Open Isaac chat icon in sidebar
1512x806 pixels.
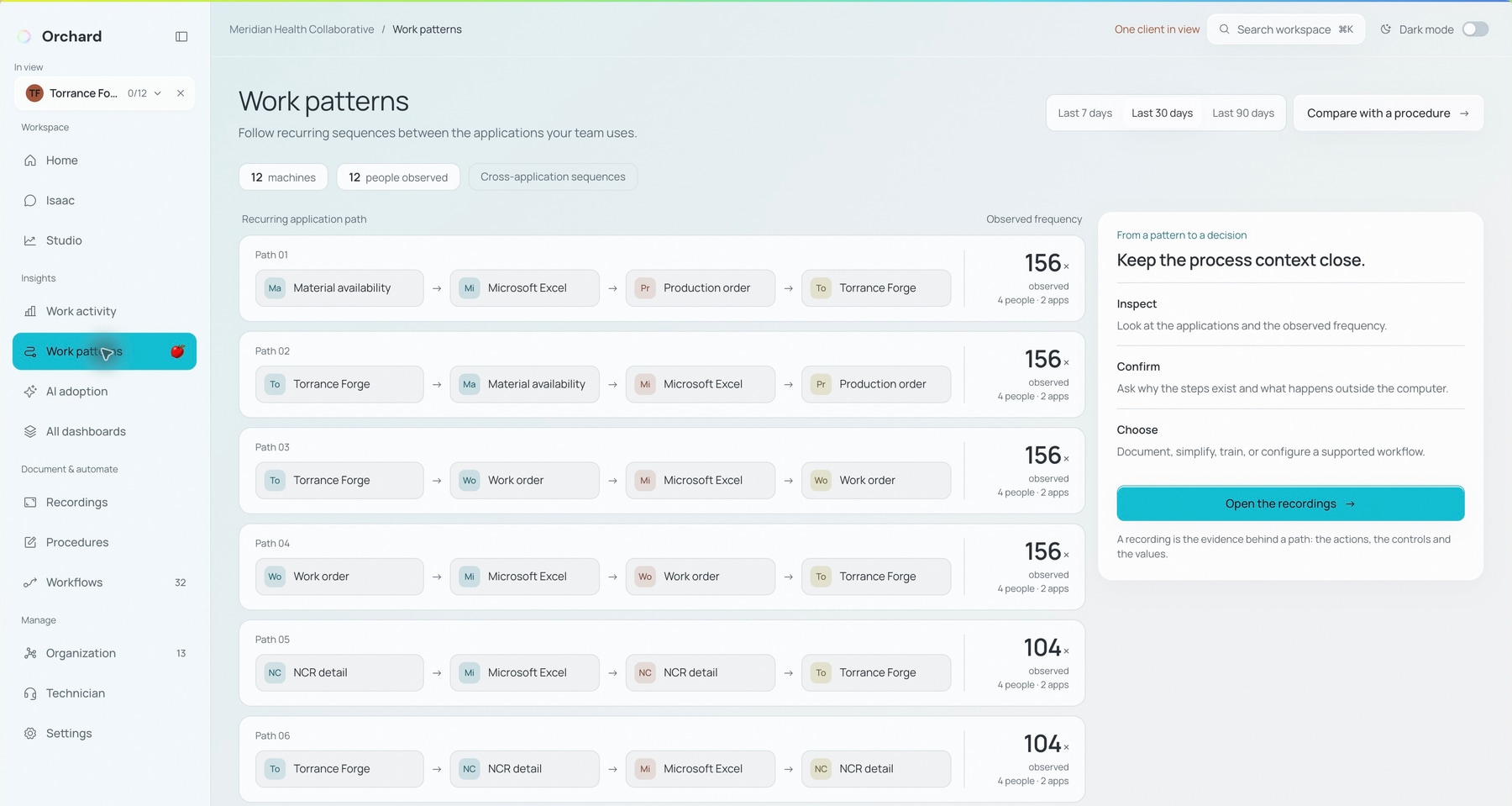[30, 200]
